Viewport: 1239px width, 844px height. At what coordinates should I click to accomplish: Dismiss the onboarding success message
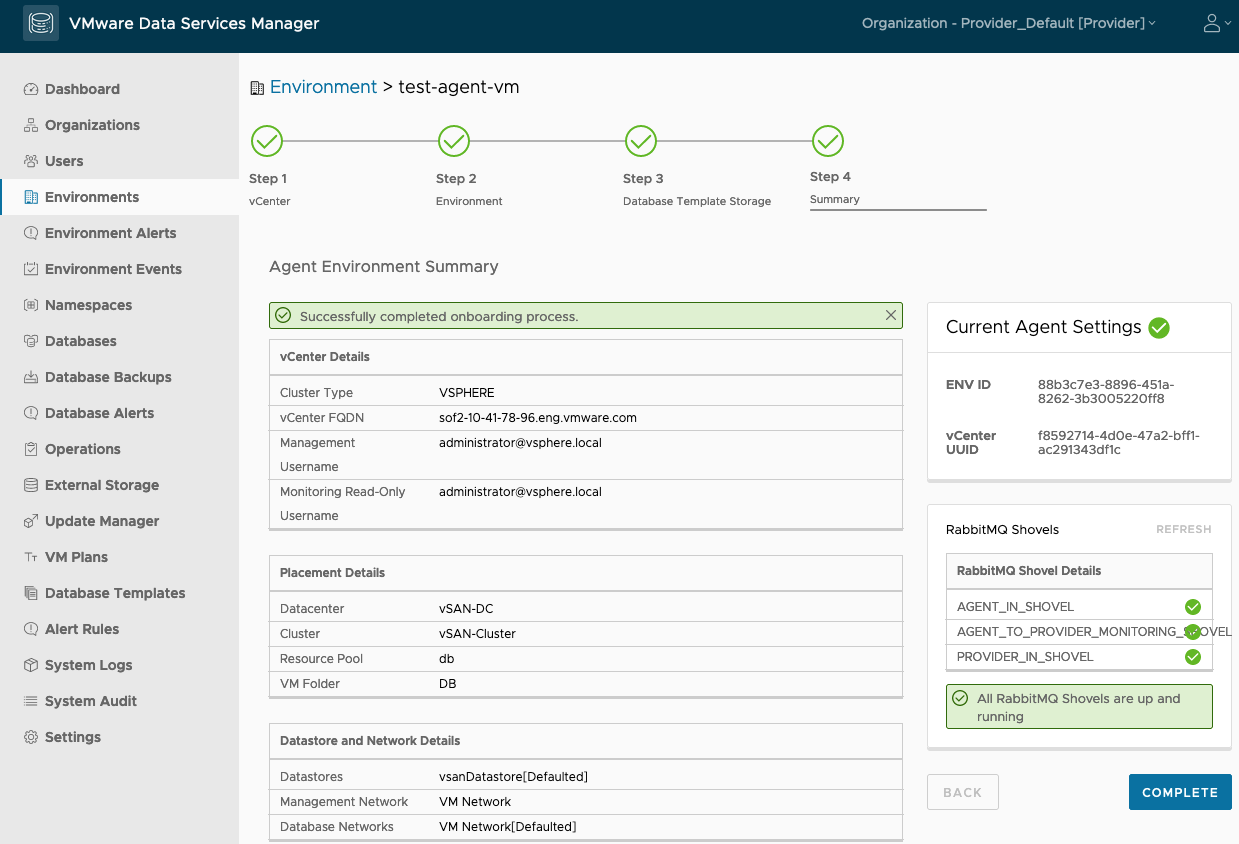coord(891,315)
